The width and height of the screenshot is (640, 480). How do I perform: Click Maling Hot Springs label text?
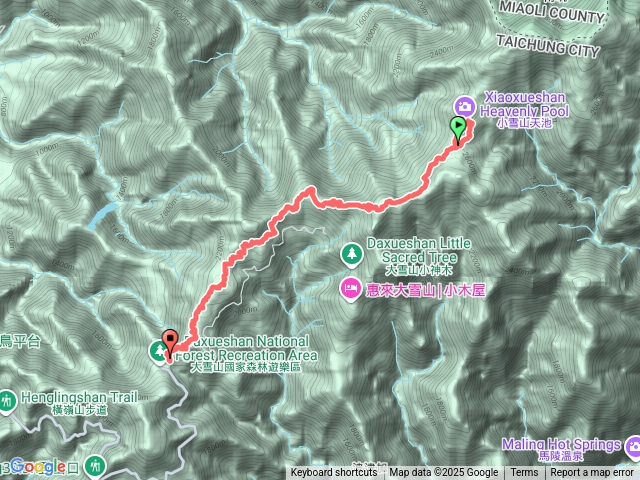tap(561, 444)
